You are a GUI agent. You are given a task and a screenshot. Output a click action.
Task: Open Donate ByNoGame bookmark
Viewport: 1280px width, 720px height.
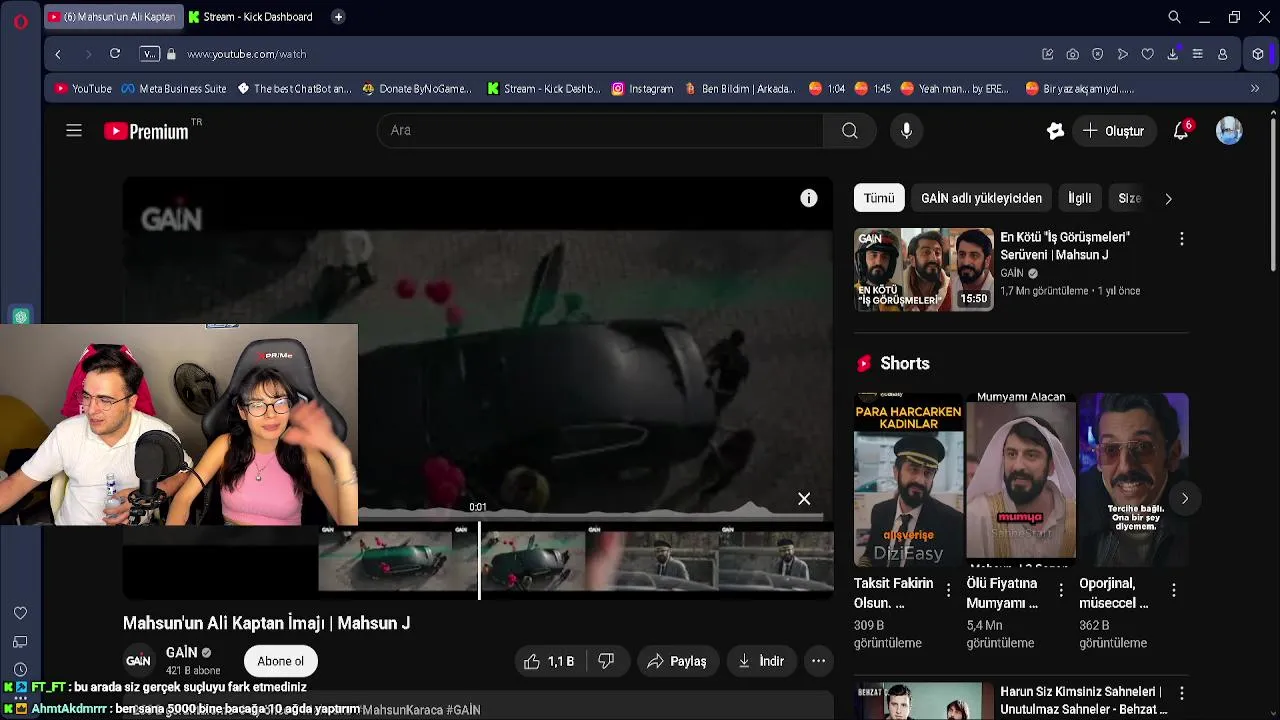click(x=417, y=89)
